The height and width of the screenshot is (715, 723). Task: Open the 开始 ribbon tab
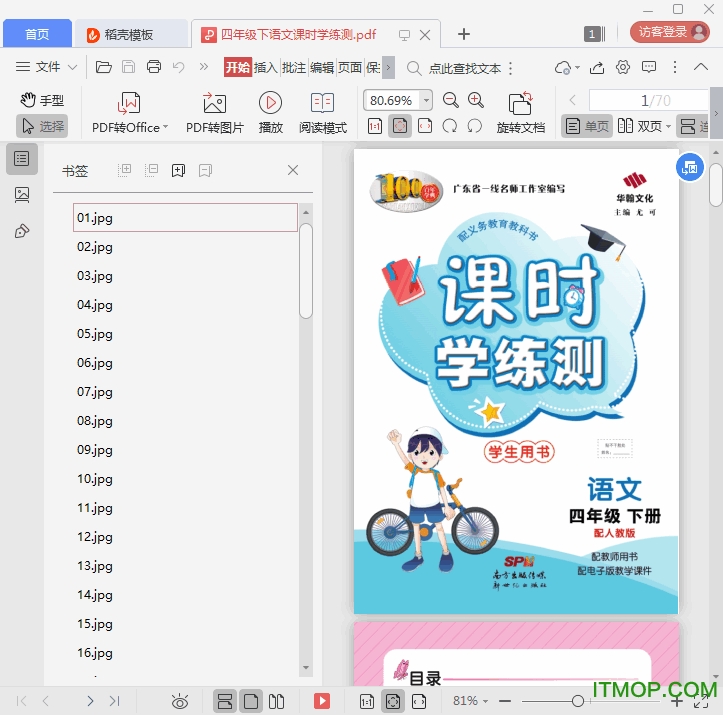[x=237, y=68]
